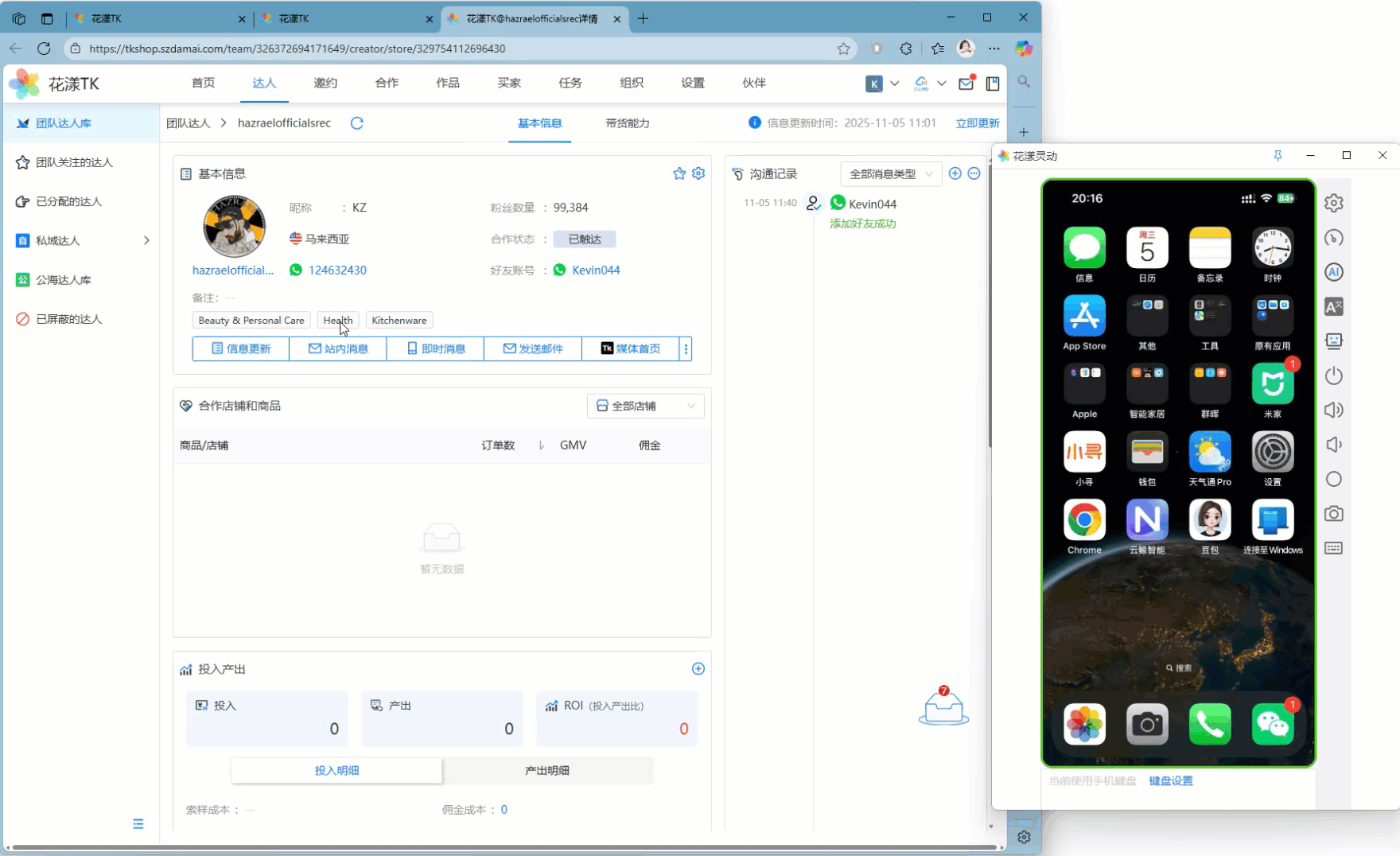Open the Chrome app on phone screen
Screen dimensions: 1400x856
pos(1084,520)
